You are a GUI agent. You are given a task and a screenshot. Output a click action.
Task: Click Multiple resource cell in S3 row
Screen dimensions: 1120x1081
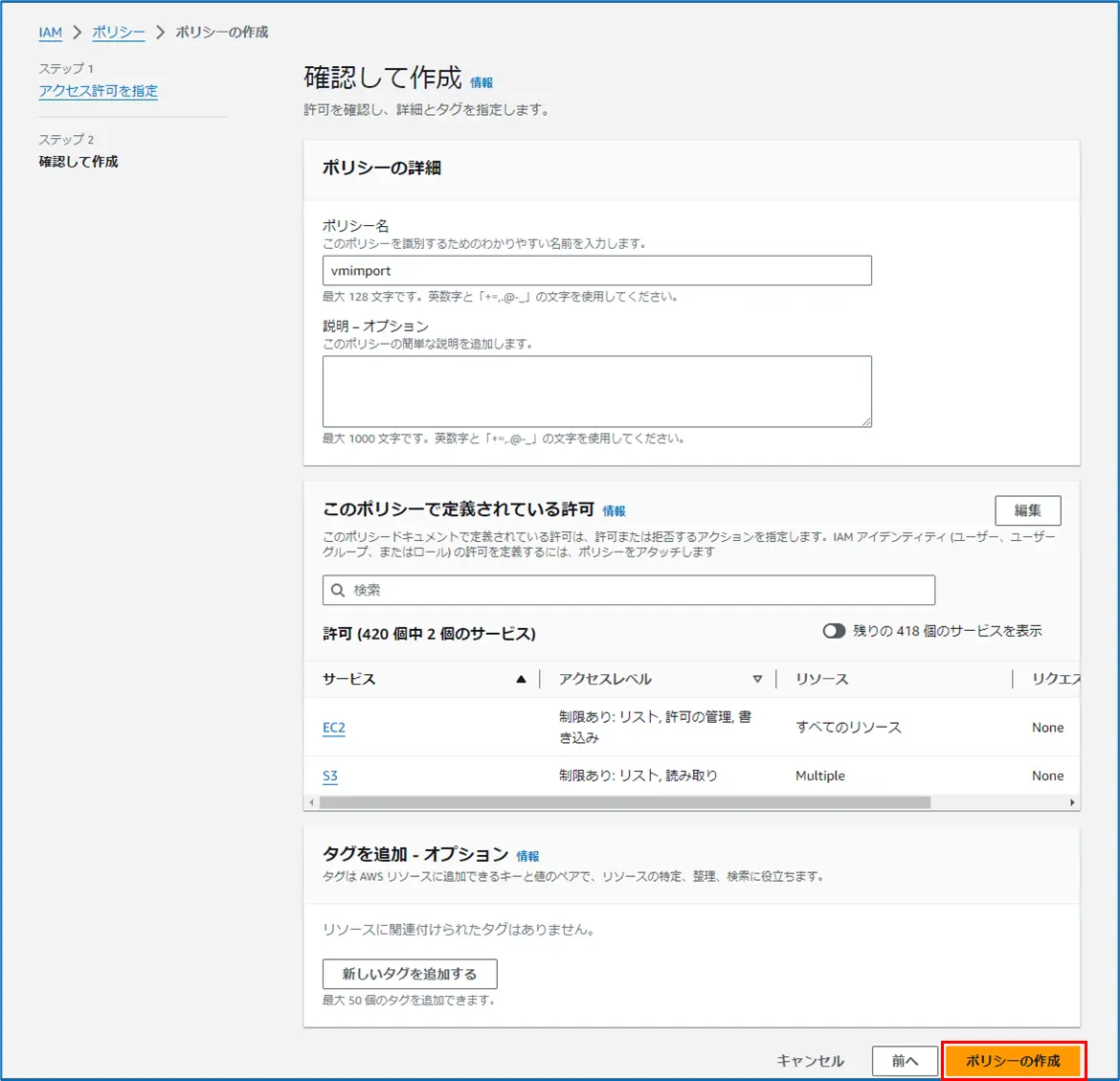point(820,776)
